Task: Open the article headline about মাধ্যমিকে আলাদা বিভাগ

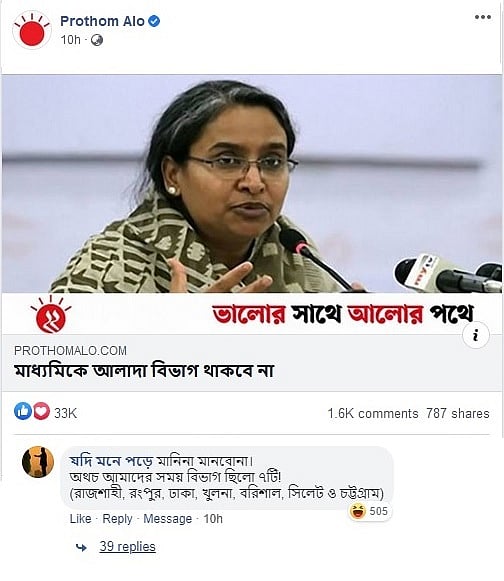Action: coord(144,371)
